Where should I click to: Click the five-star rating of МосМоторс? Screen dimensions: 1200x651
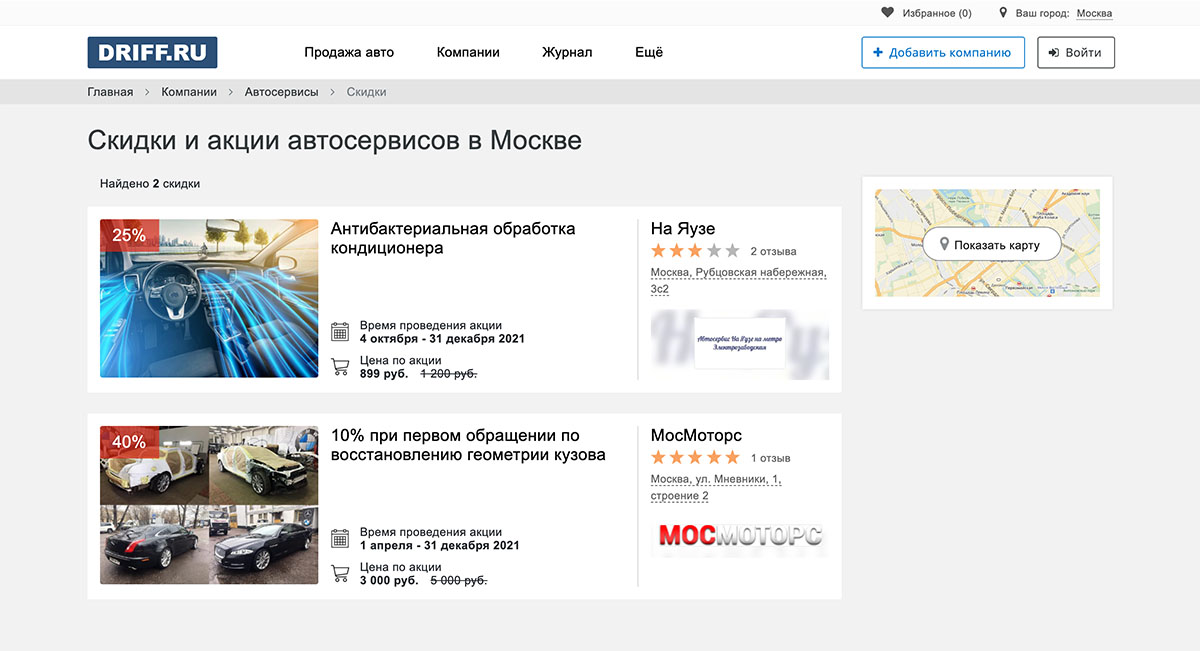[695, 458]
